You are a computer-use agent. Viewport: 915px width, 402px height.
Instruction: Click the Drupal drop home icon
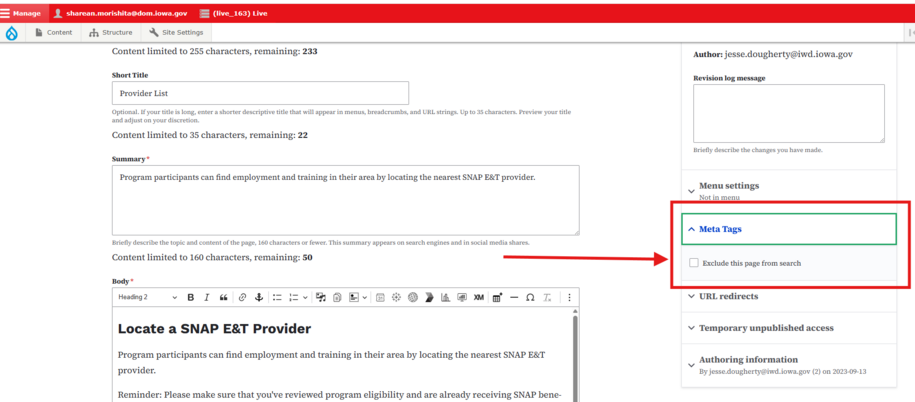tap(12, 33)
